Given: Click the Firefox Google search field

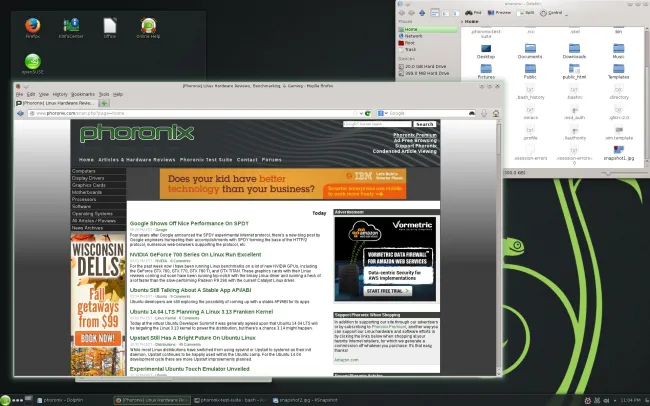Looking at the screenshot, I should pyautogui.click(x=428, y=113).
